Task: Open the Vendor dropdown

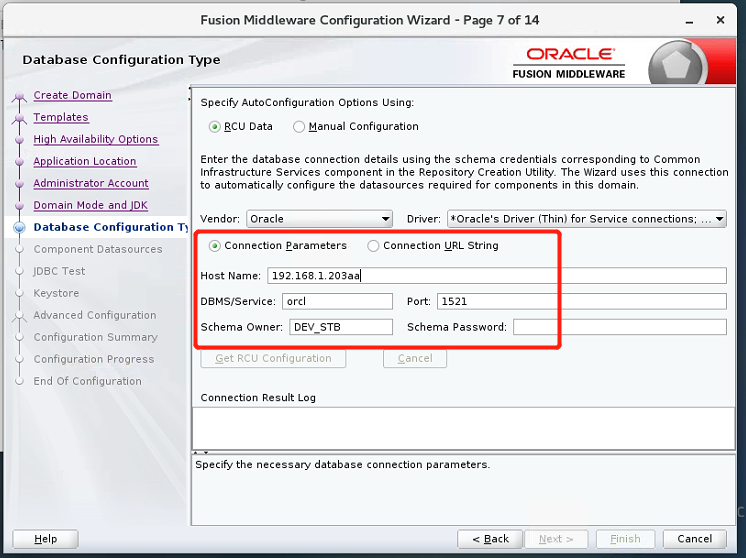Action: (x=319, y=219)
